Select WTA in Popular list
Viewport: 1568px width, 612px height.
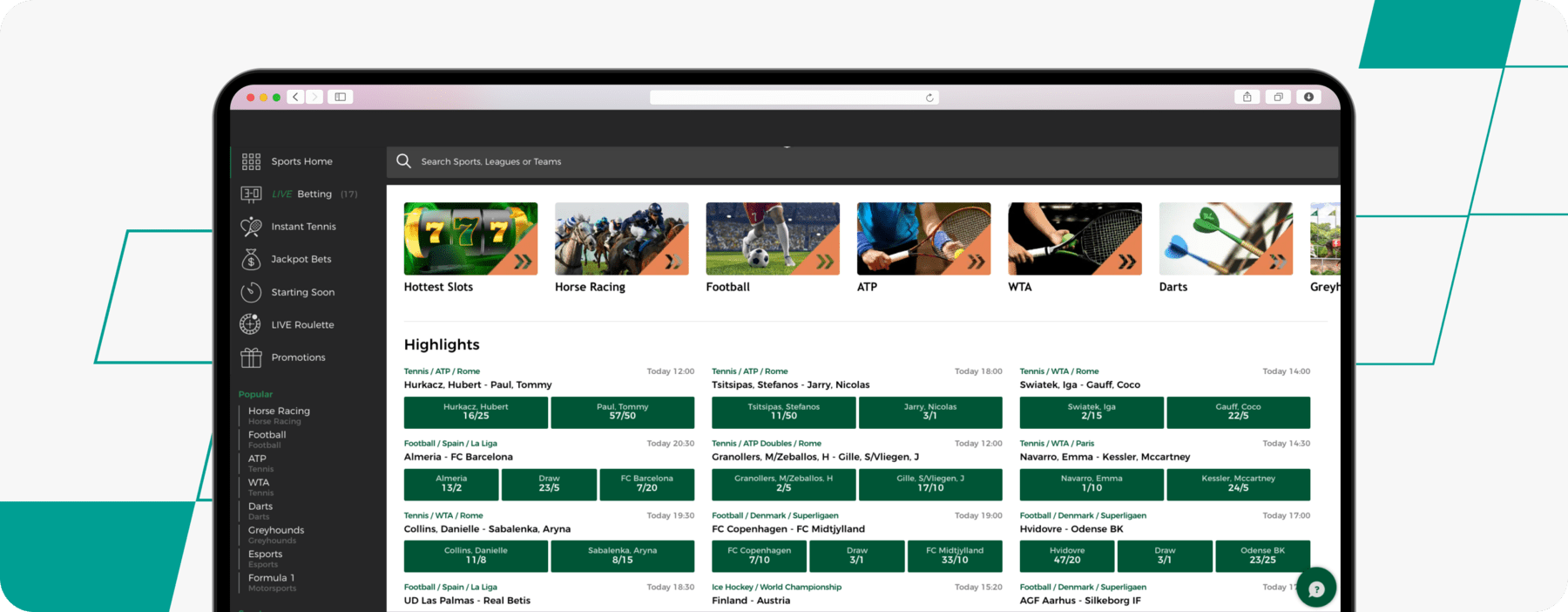coord(259,482)
